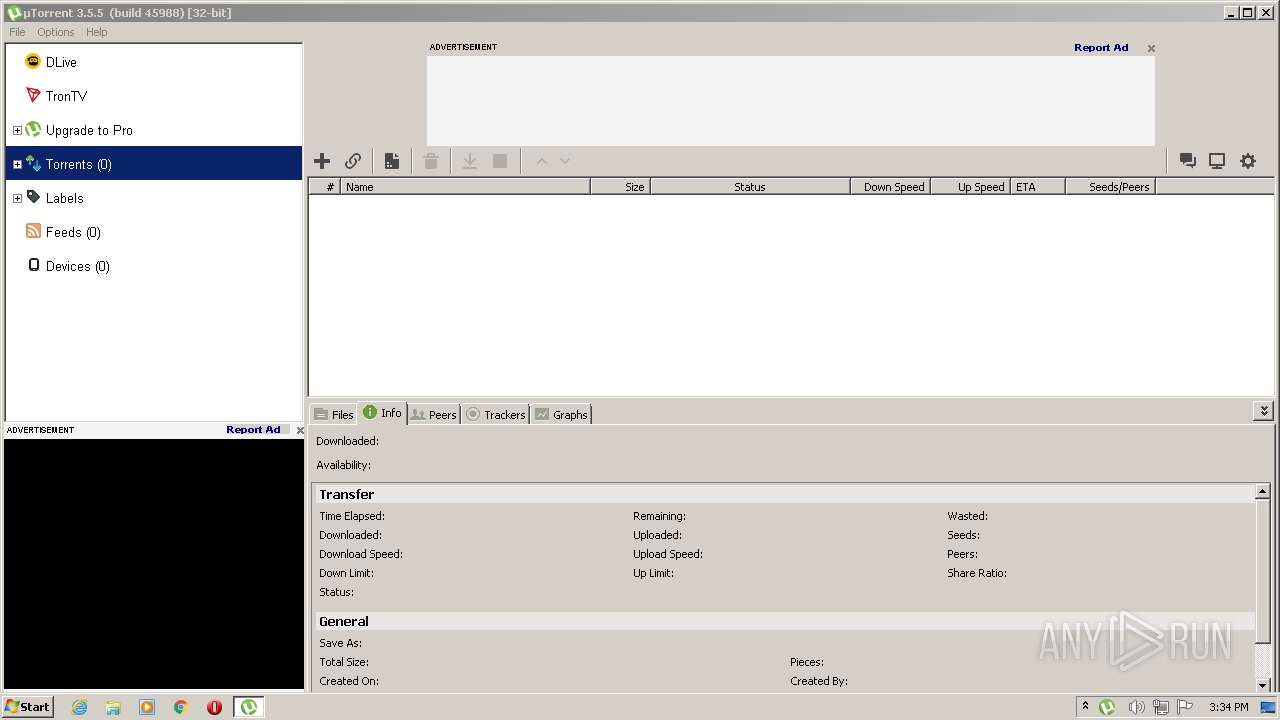Viewport: 1280px width, 720px height.
Task: Launch Internet Explorer from the taskbar
Action: pos(79,707)
